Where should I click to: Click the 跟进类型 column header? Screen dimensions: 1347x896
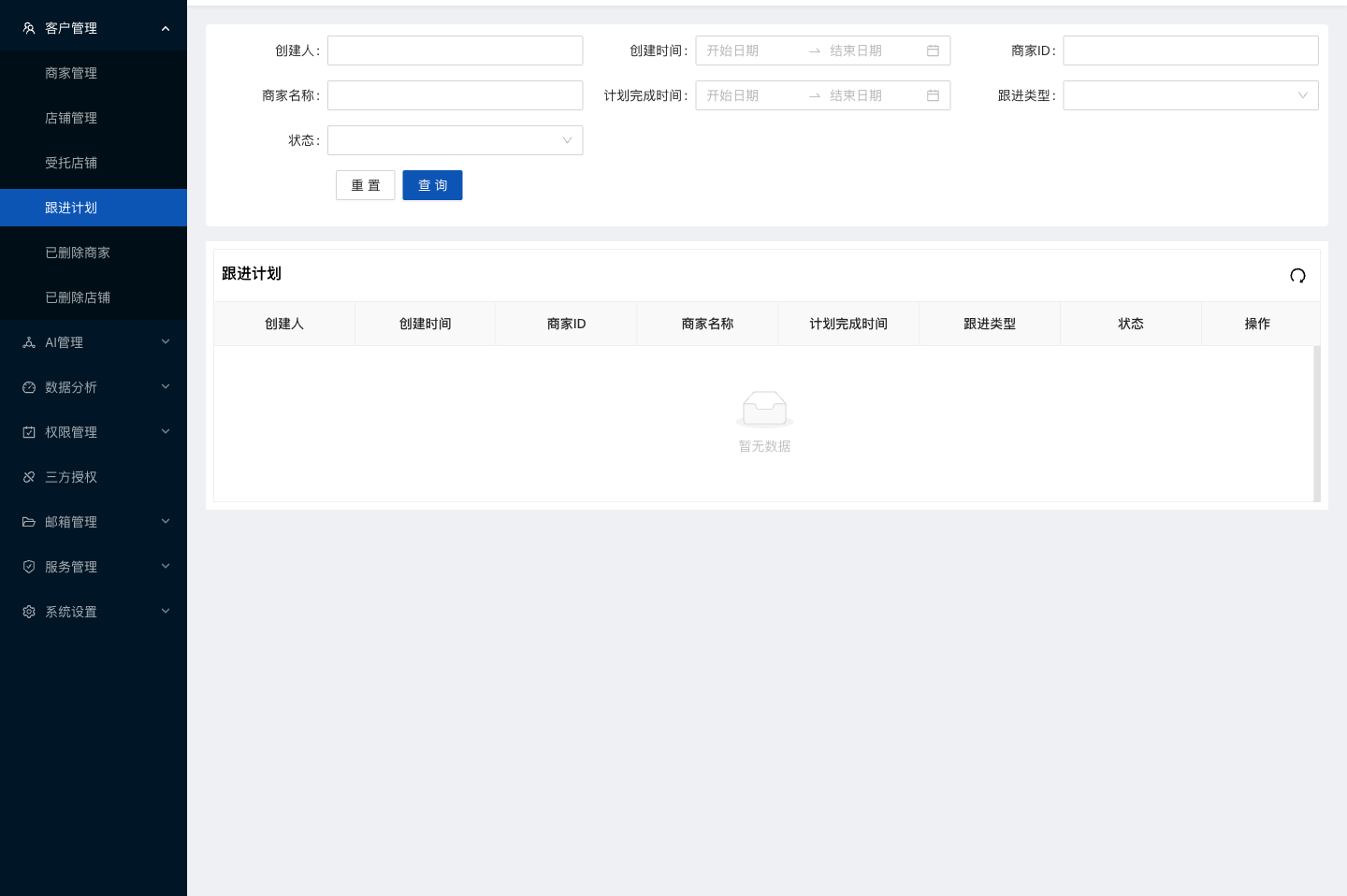(x=990, y=324)
